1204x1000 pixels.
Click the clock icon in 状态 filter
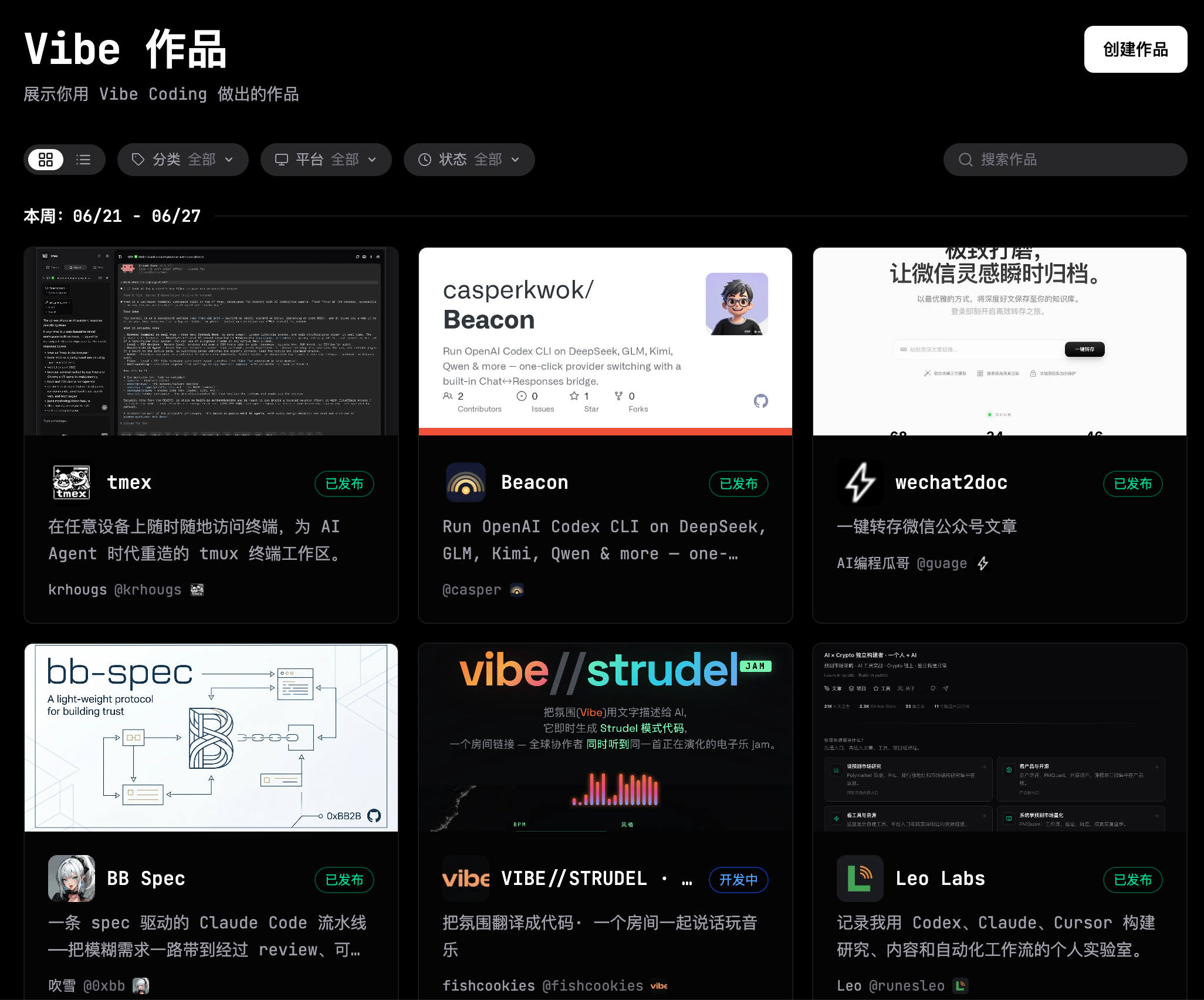point(425,160)
